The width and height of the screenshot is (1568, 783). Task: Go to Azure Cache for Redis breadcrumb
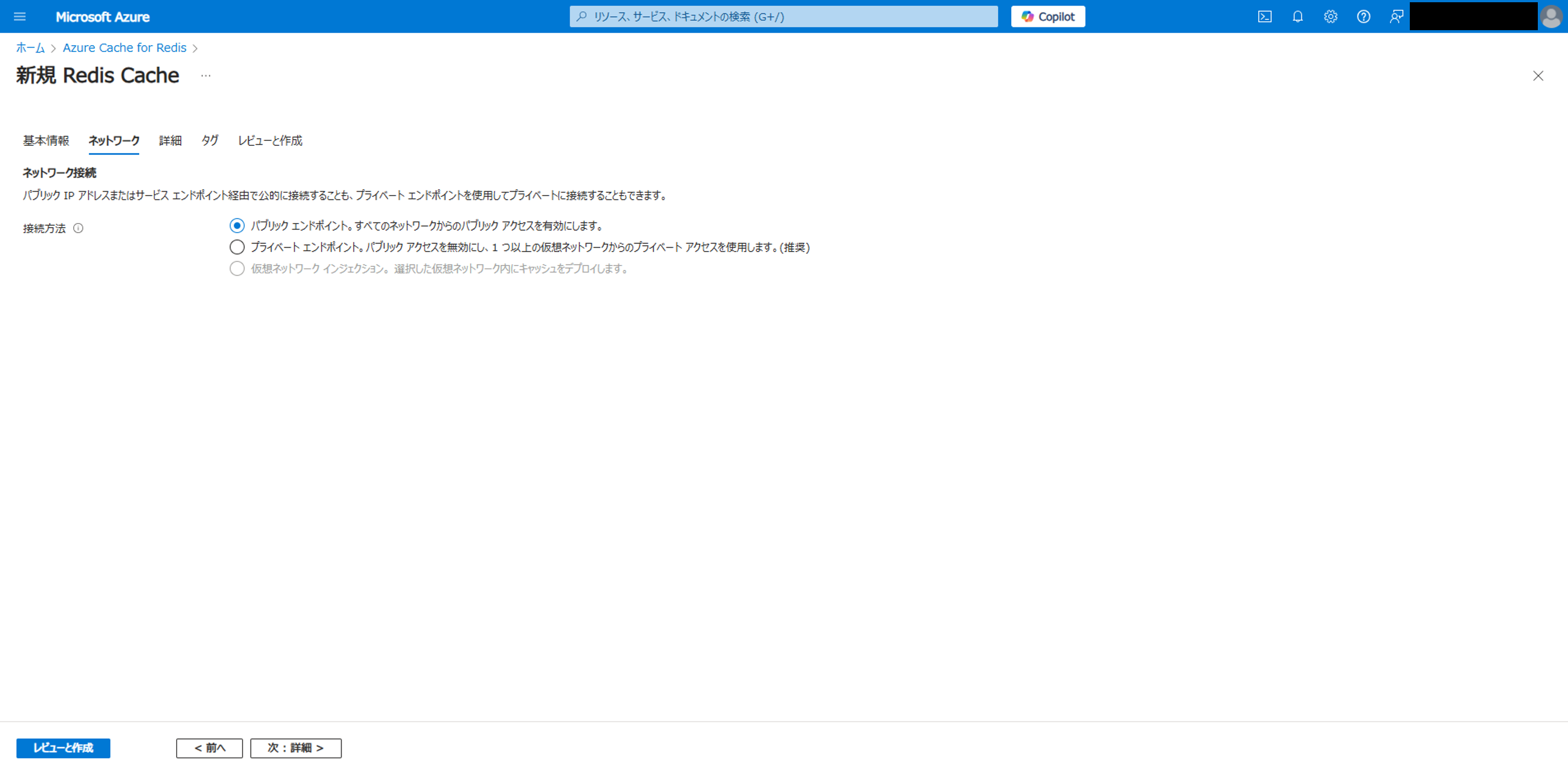click(x=125, y=48)
